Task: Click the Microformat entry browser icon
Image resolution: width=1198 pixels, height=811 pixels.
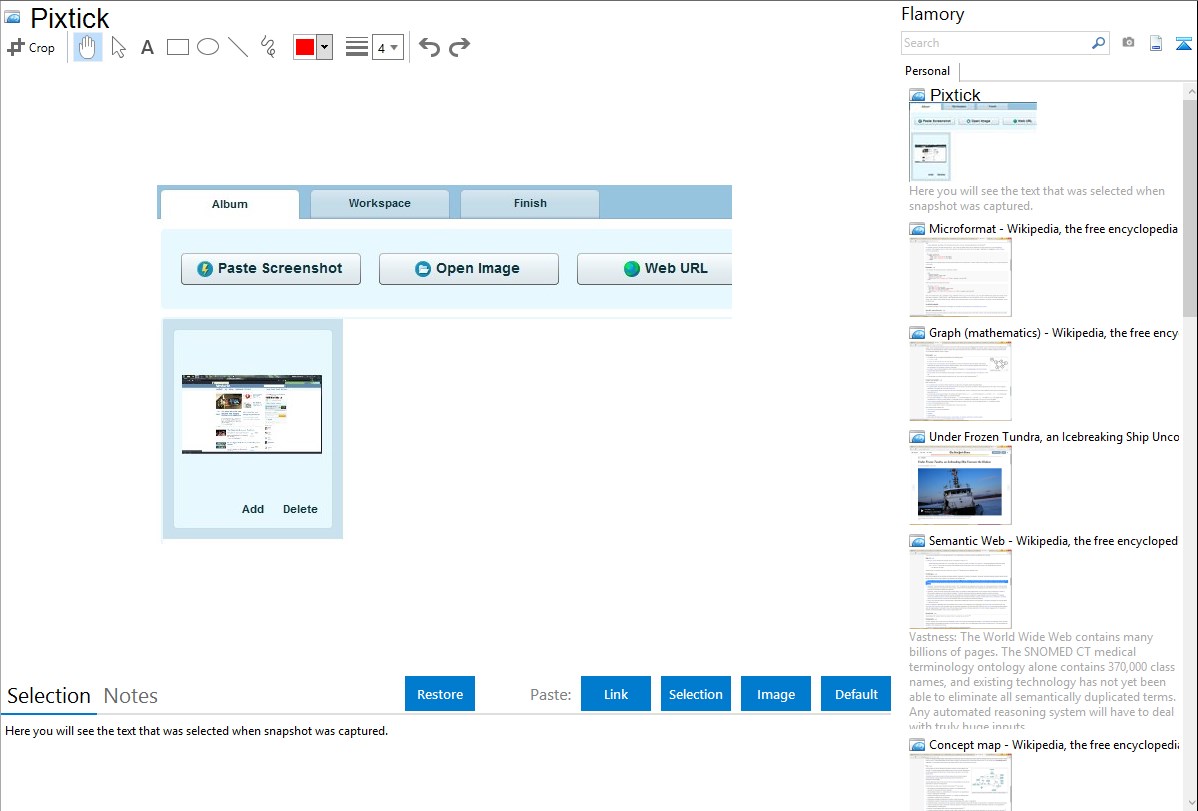Action: (917, 229)
